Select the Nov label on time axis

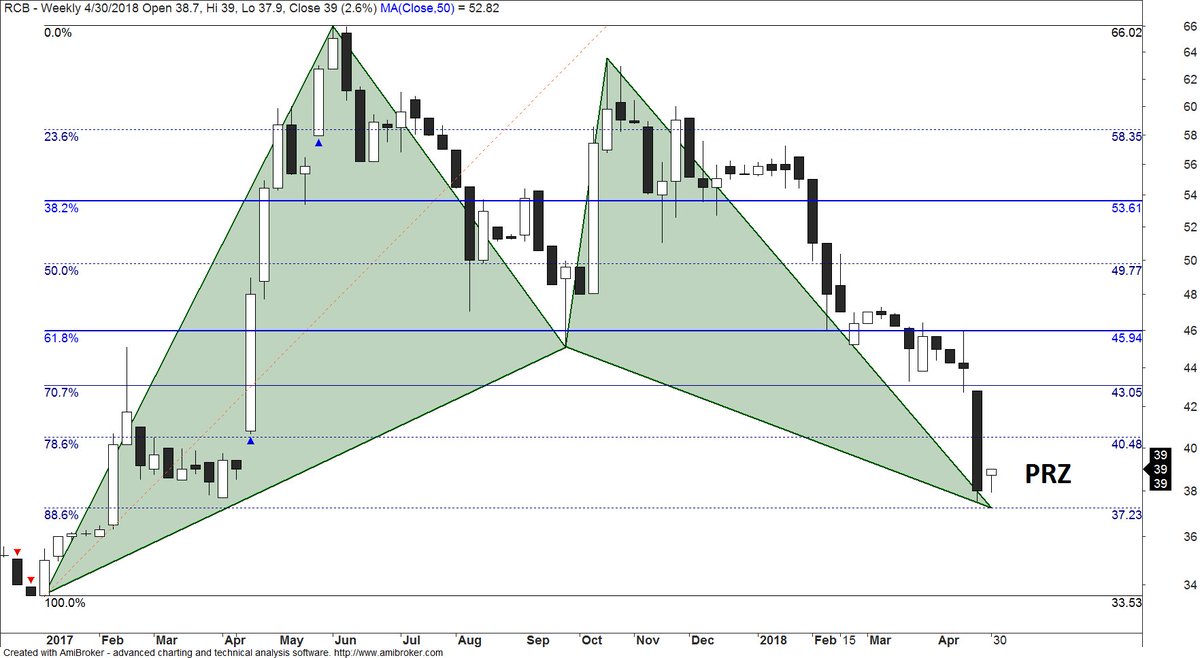649,638
